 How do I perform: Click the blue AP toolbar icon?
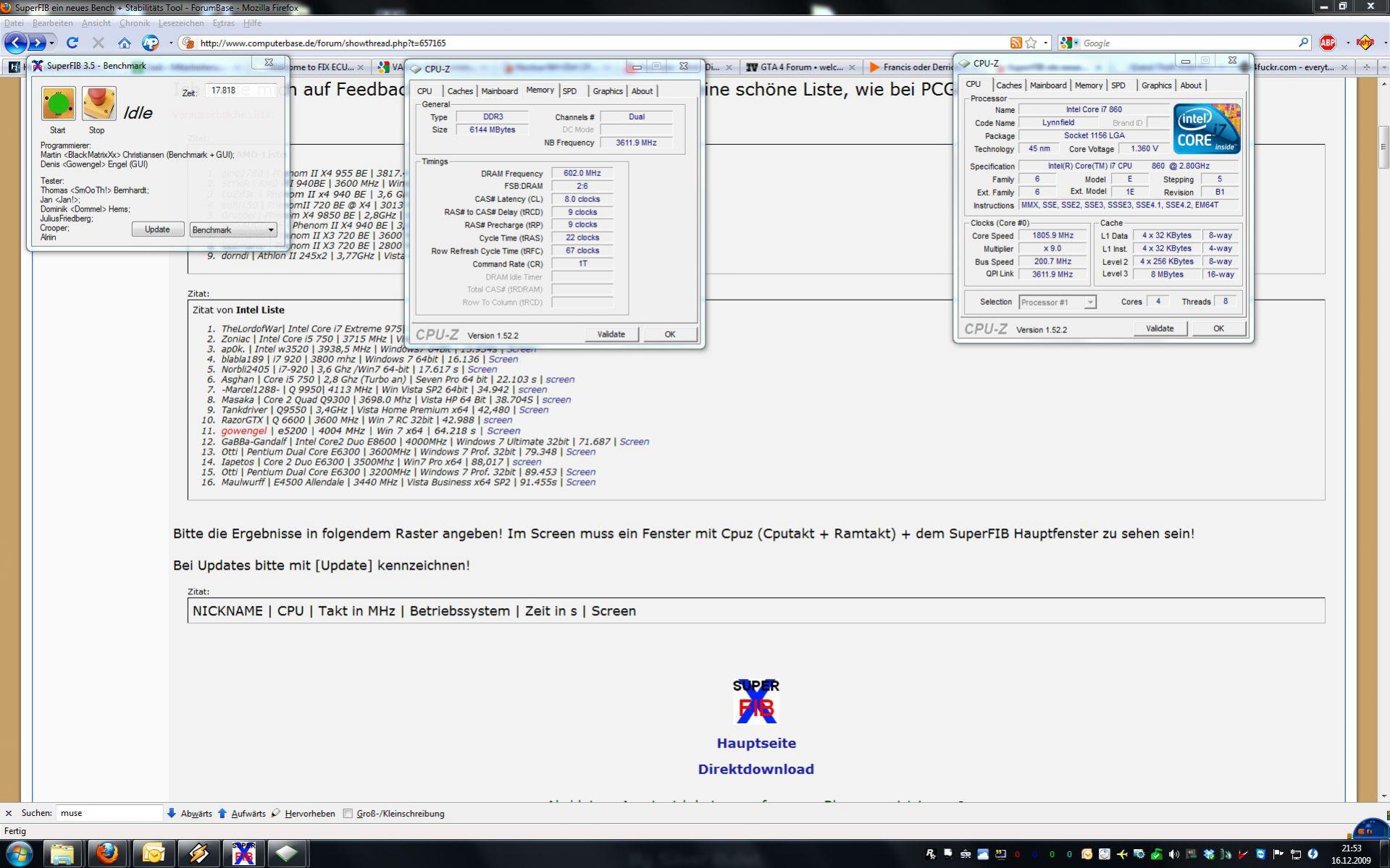click(x=150, y=43)
